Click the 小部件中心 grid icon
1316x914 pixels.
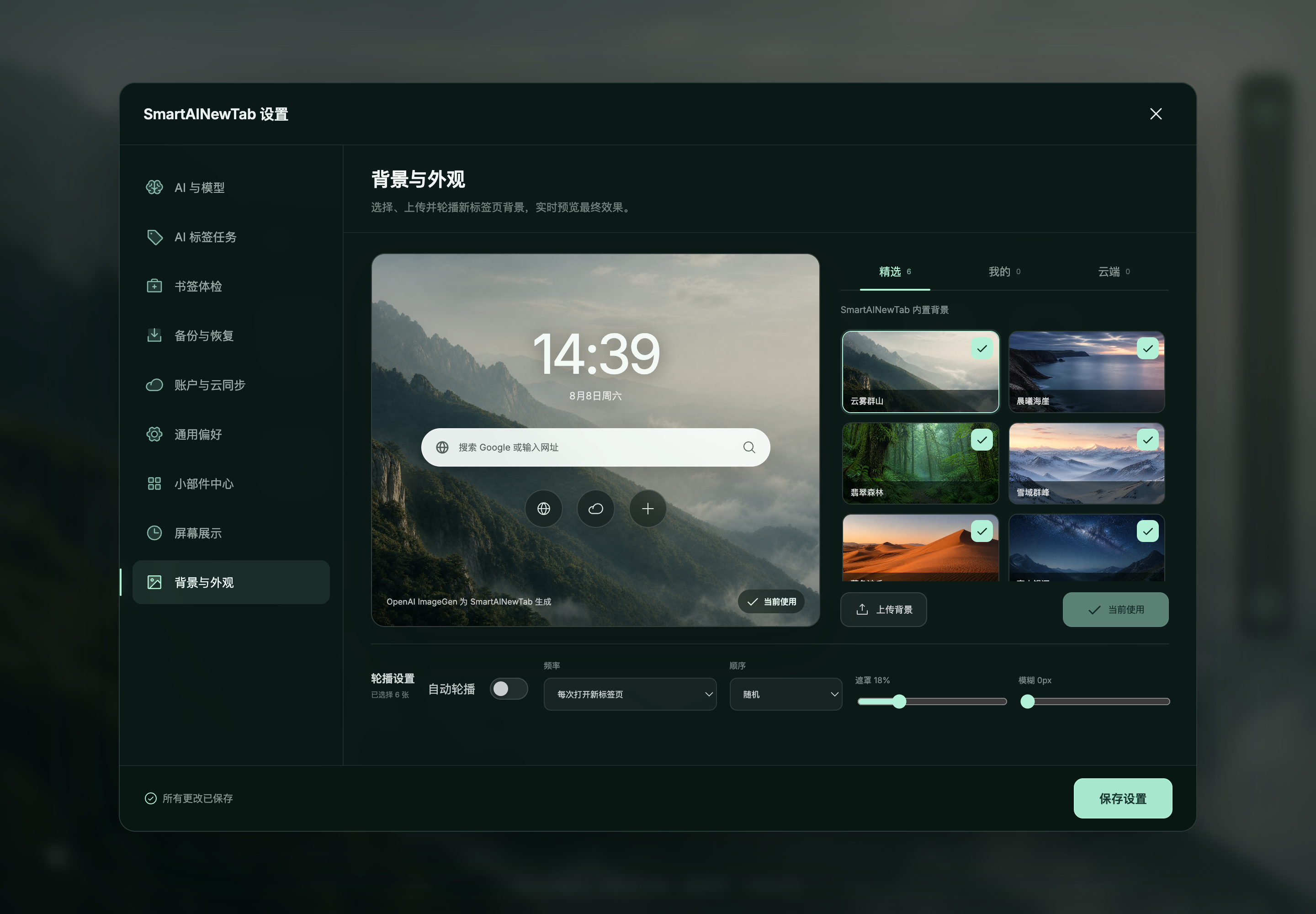[154, 484]
